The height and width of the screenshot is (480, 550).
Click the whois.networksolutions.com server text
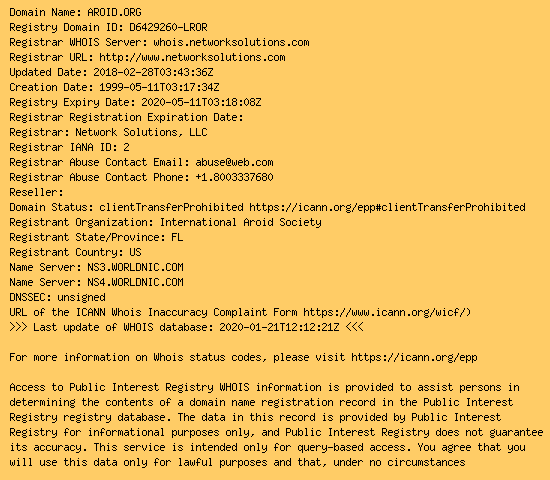tap(232, 42)
